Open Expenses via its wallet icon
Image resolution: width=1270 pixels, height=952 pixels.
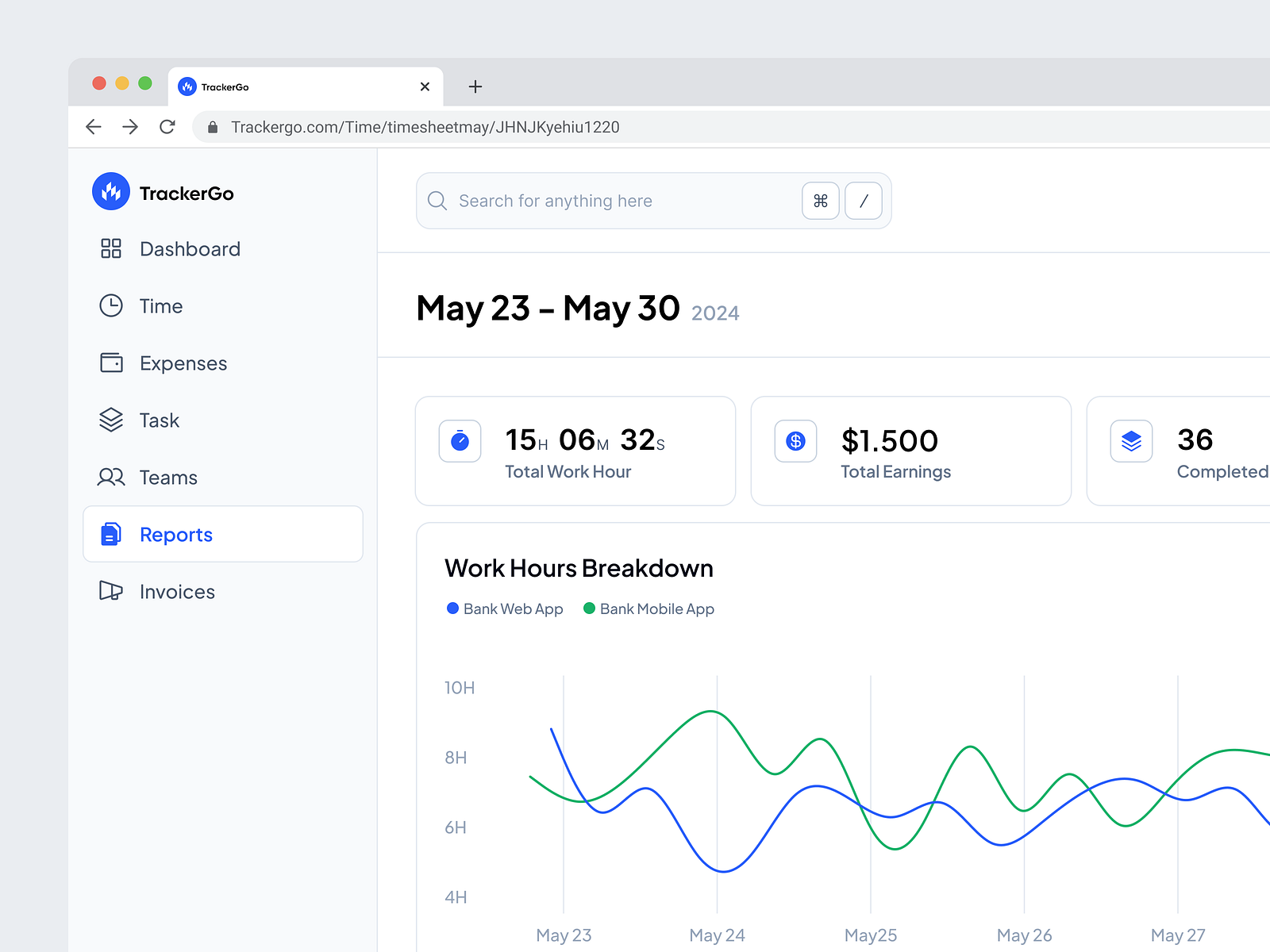111,363
